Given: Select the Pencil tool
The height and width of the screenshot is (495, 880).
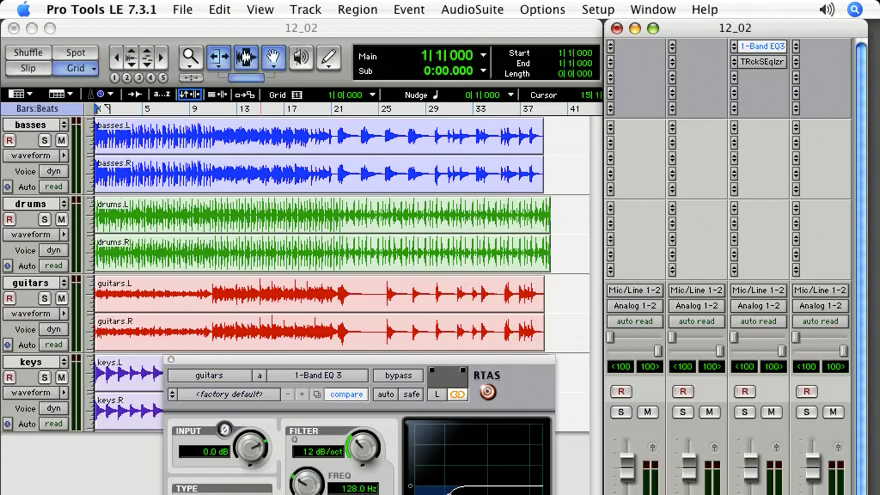Looking at the screenshot, I should pyautogui.click(x=328, y=57).
